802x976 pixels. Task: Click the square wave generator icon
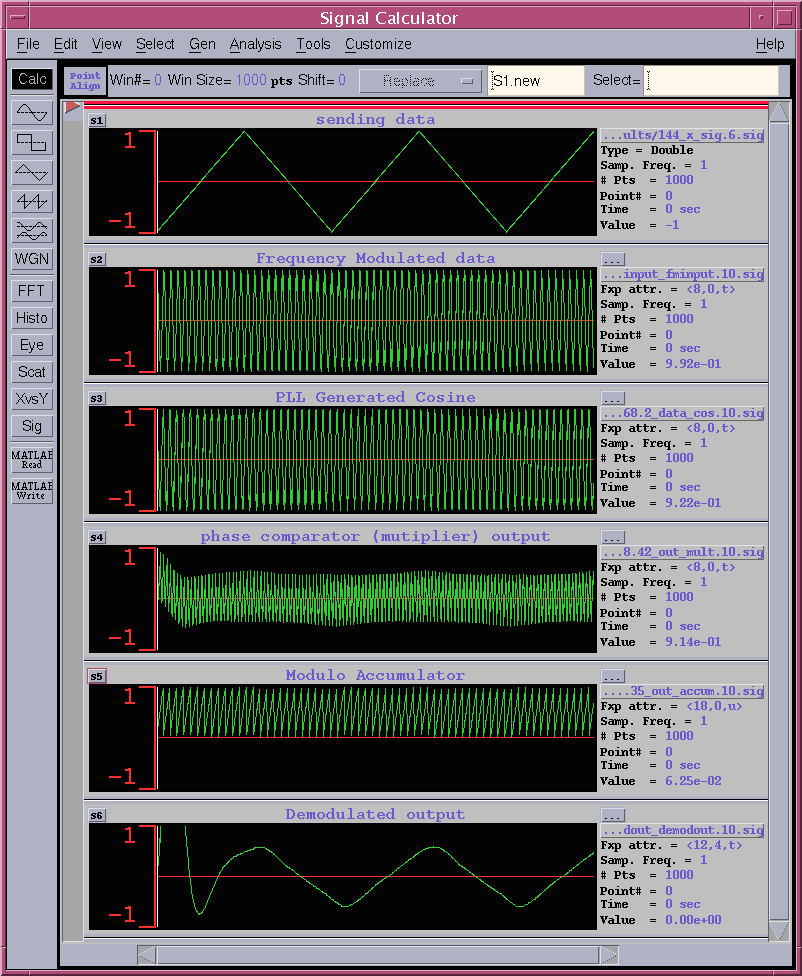[x=32, y=142]
